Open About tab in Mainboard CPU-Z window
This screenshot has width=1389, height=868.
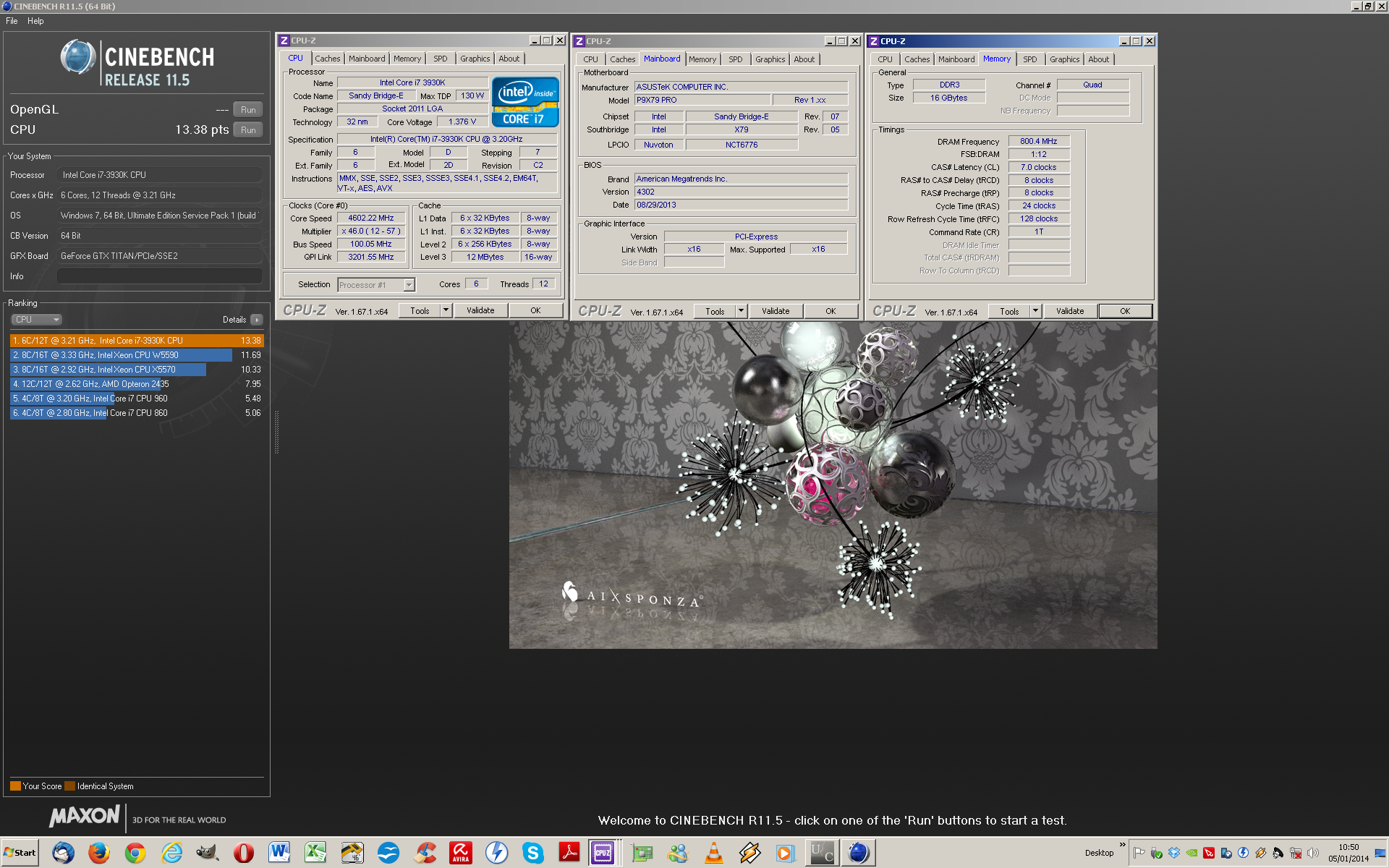point(804,59)
